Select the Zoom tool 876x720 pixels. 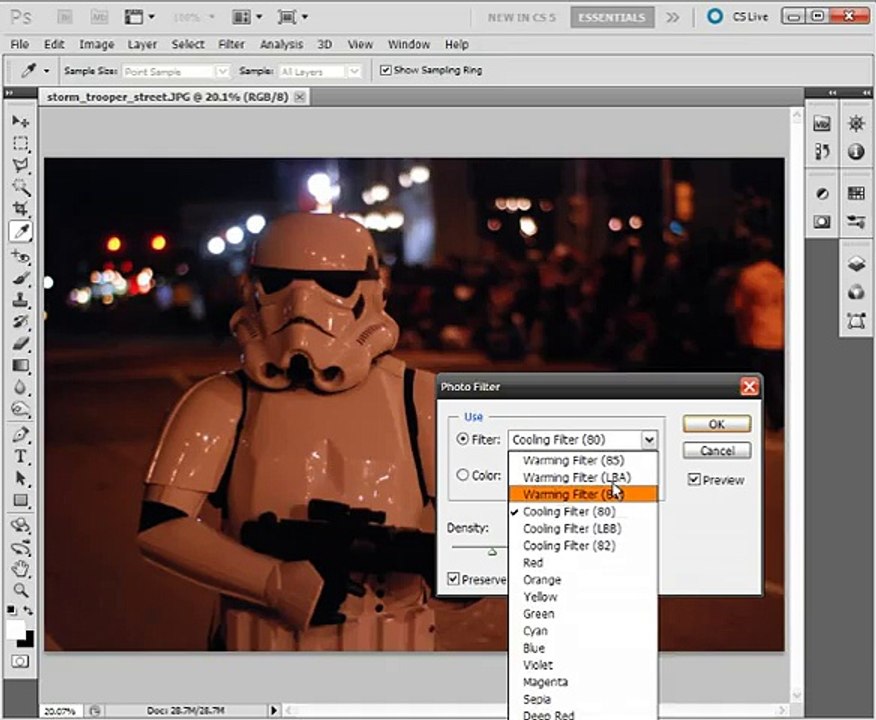tap(21, 590)
